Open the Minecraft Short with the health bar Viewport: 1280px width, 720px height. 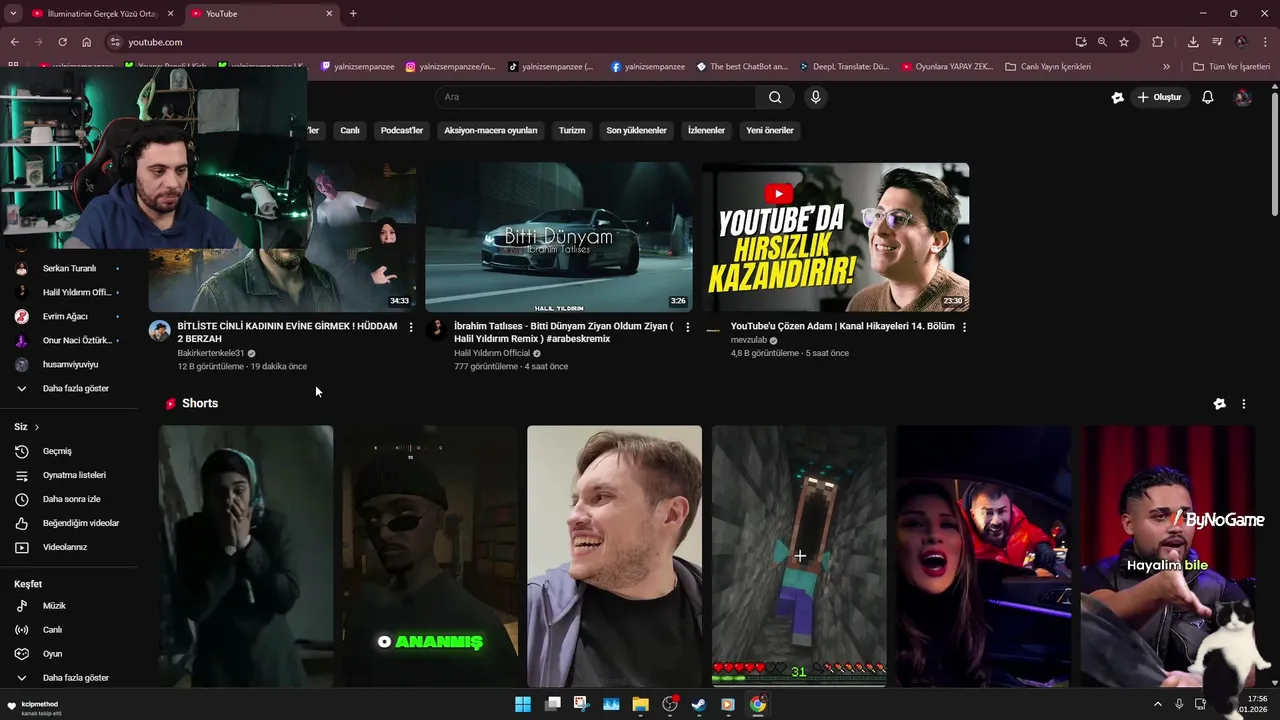click(799, 556)
